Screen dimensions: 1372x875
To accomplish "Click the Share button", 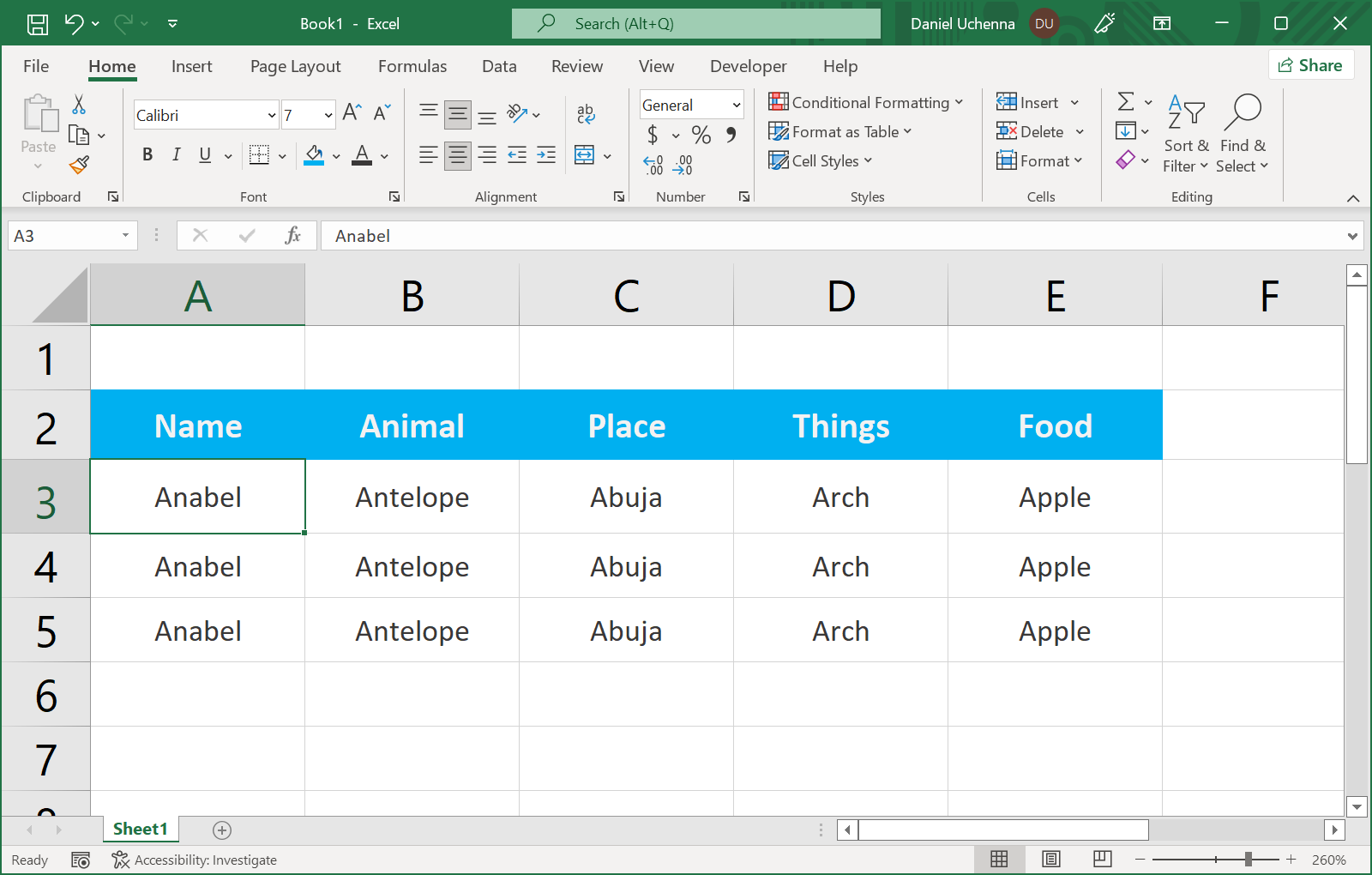I will [x=1310, y=65].
